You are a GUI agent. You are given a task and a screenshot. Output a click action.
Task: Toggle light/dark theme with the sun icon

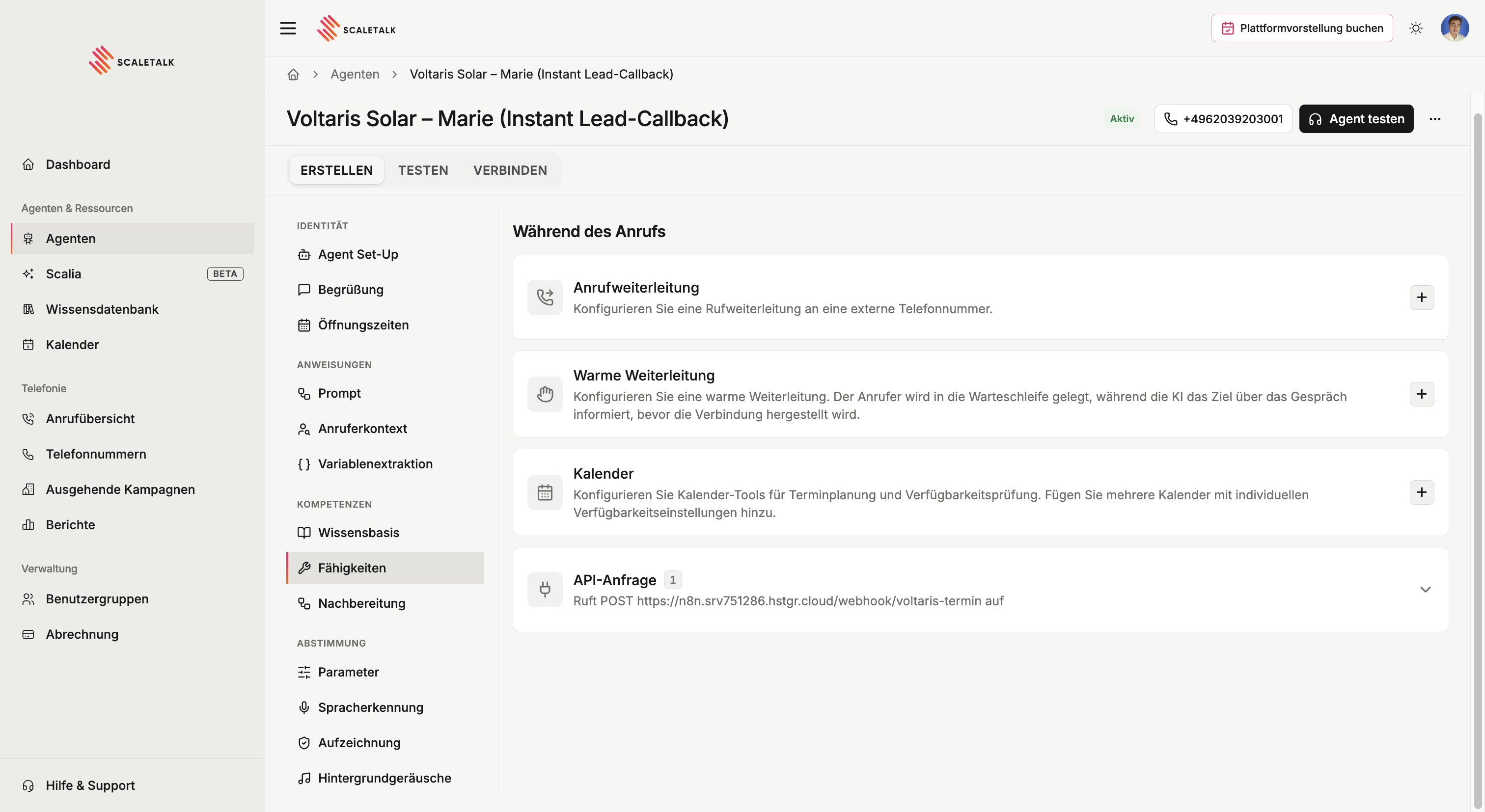point(1416,28)
